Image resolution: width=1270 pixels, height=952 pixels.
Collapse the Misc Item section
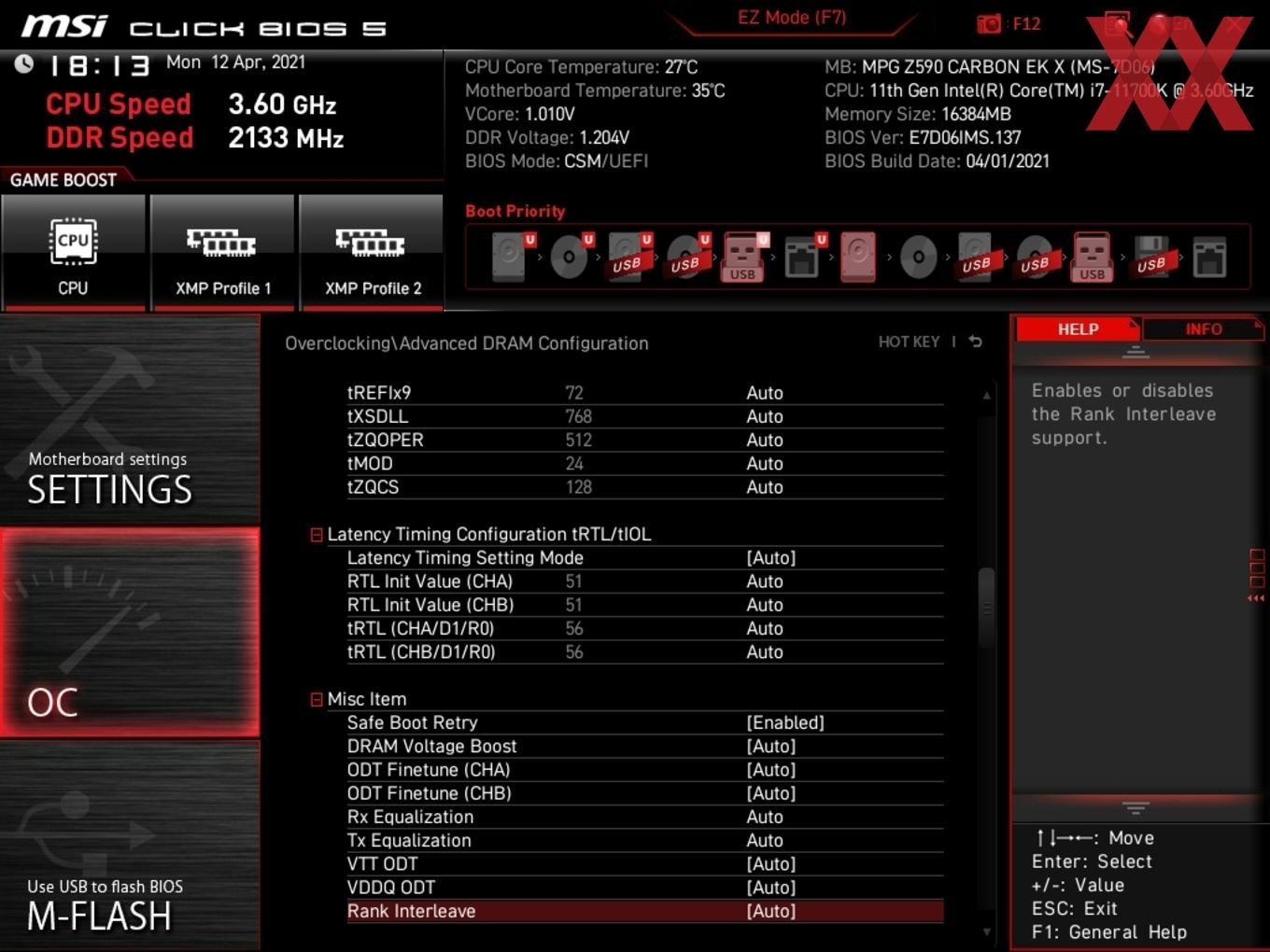(317, 699)
